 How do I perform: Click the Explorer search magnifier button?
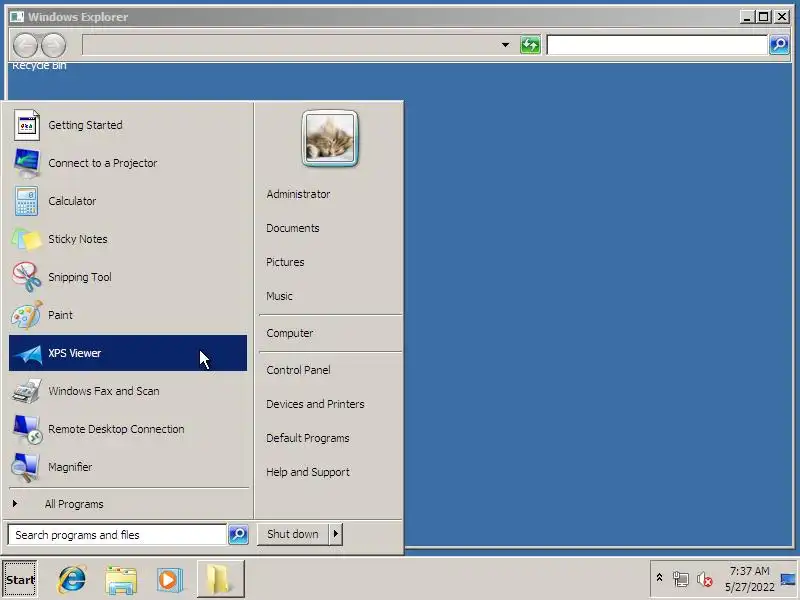[779, 45]
